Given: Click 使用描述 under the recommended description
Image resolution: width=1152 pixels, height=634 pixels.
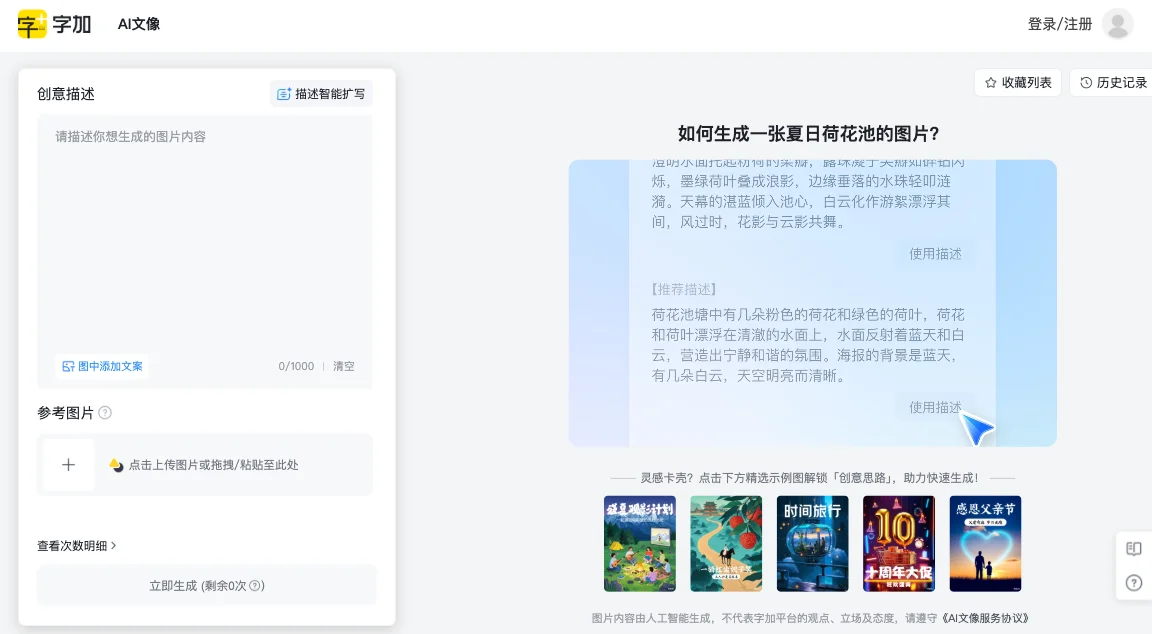Looking at the screenshot, I should point(936,407).
